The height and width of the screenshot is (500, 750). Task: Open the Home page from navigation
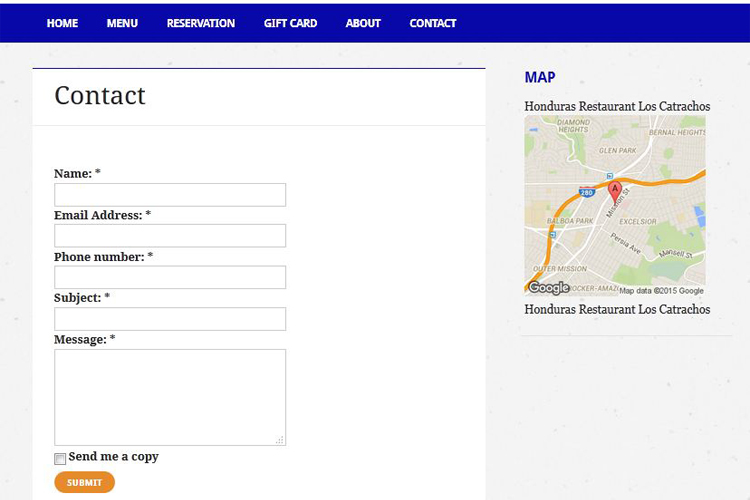(x=62, y=23)
